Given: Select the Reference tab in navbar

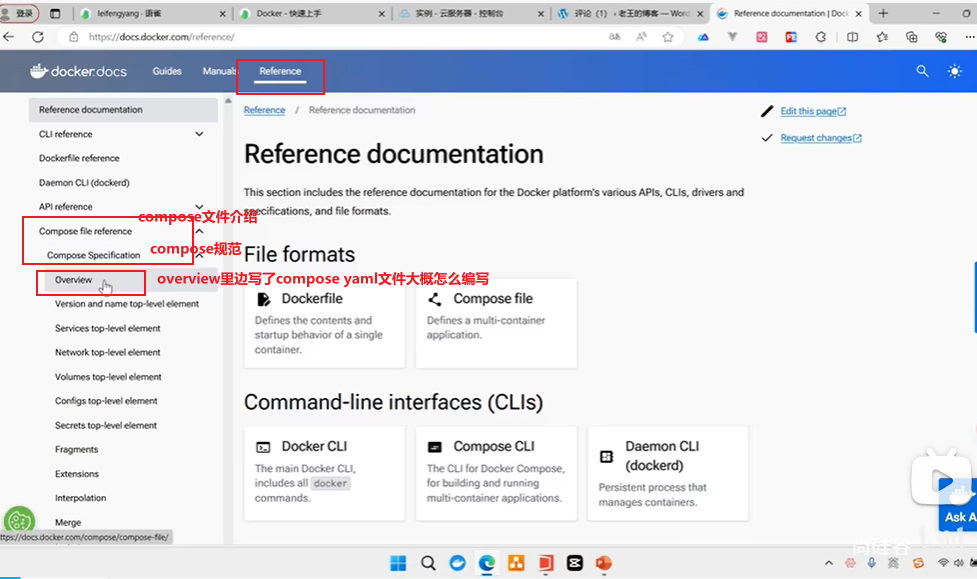Looking at the screenshot, I should pos(280,71).
